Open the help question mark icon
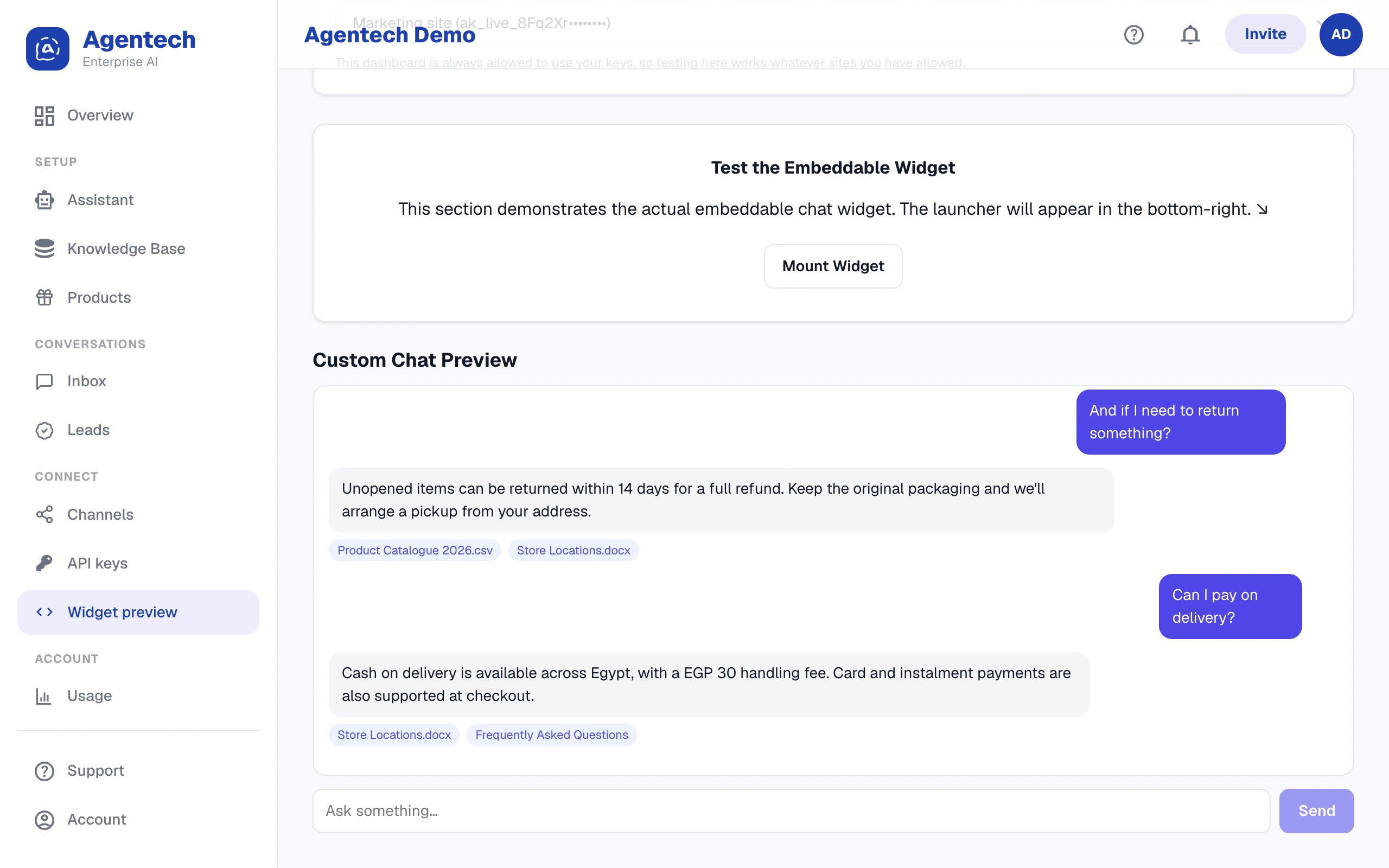This screenshot has width=1389, height=868. (x=1133, y=34)
